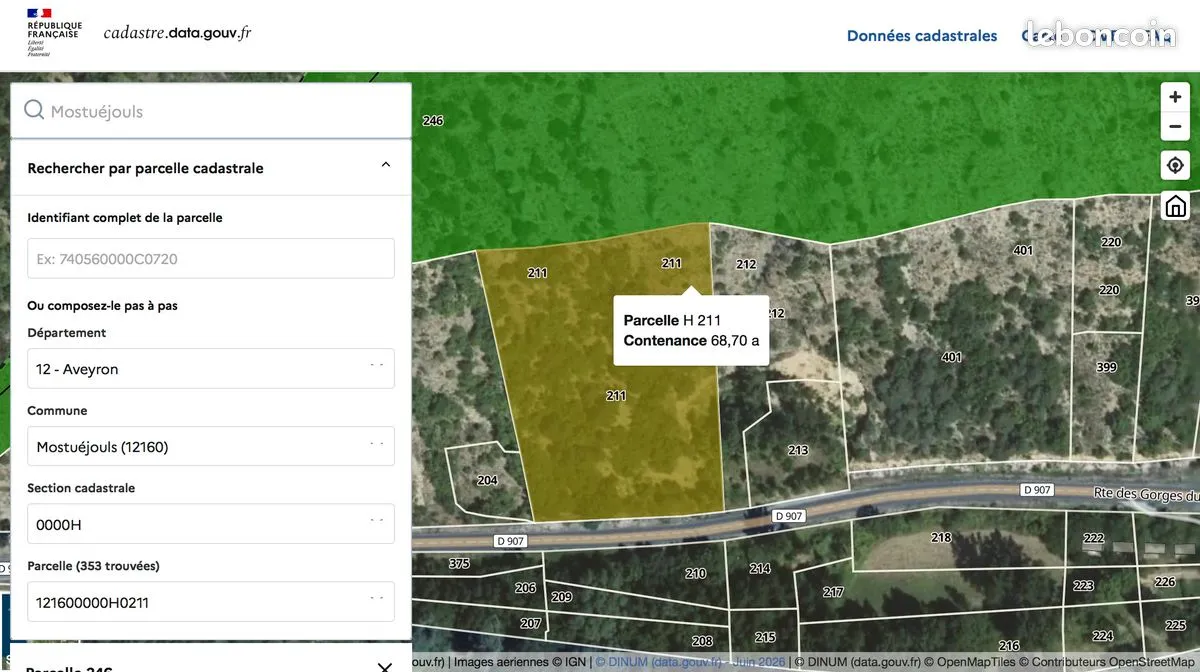Select parcel 209 on the map
Screen dimensions: 1200x672
561,597
